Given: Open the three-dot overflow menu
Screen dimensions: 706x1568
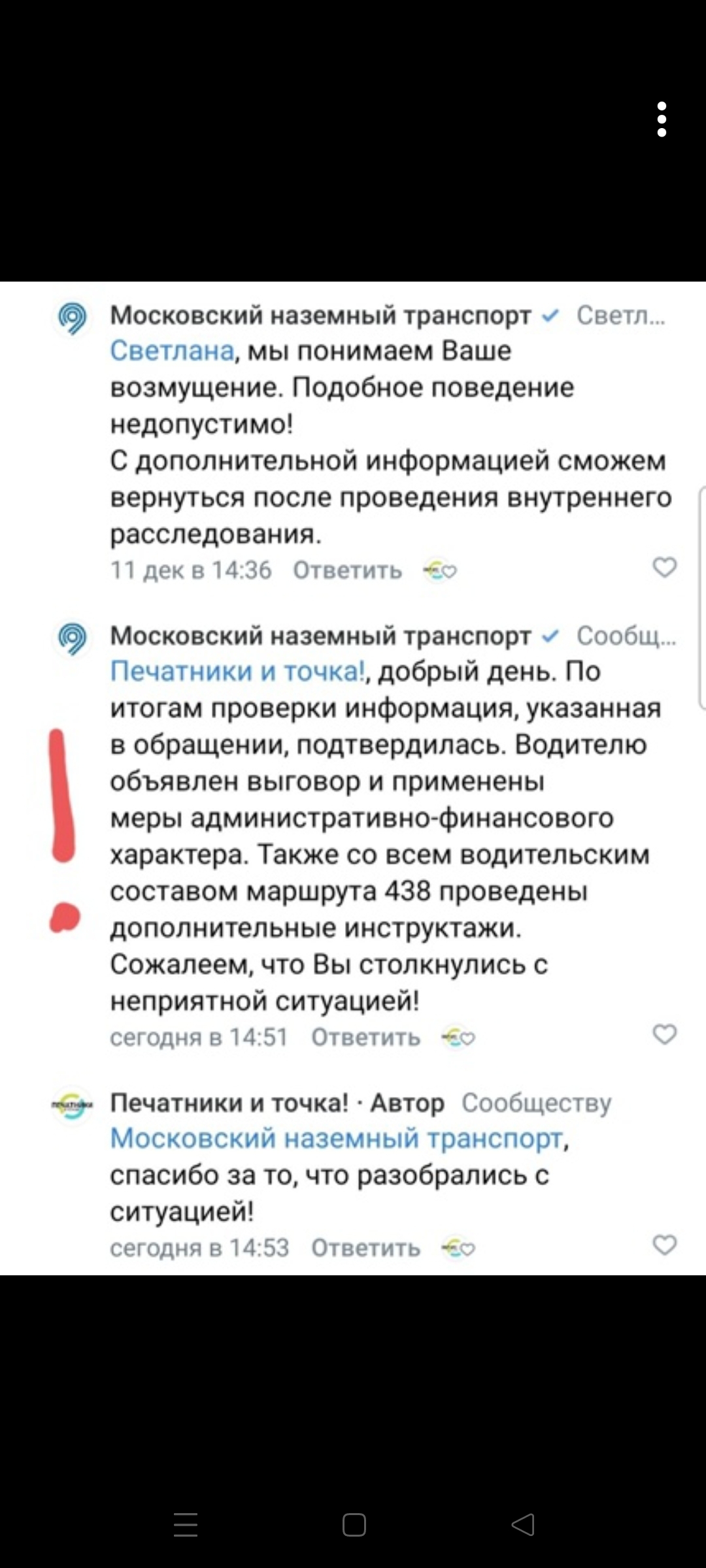Looking at the screenshot, I should pos(662,120).
